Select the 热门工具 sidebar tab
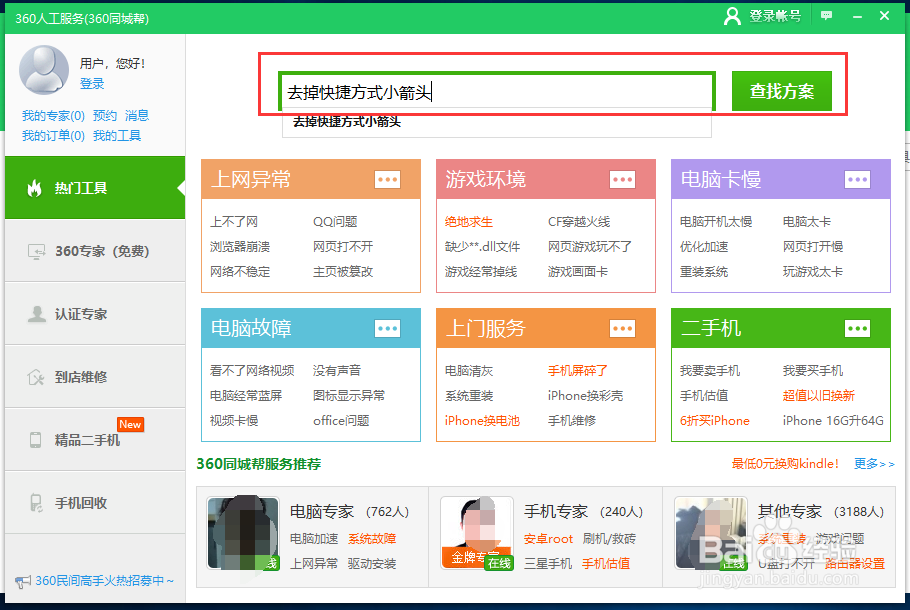Screen dimensions: 910x610 coord(95,187)
